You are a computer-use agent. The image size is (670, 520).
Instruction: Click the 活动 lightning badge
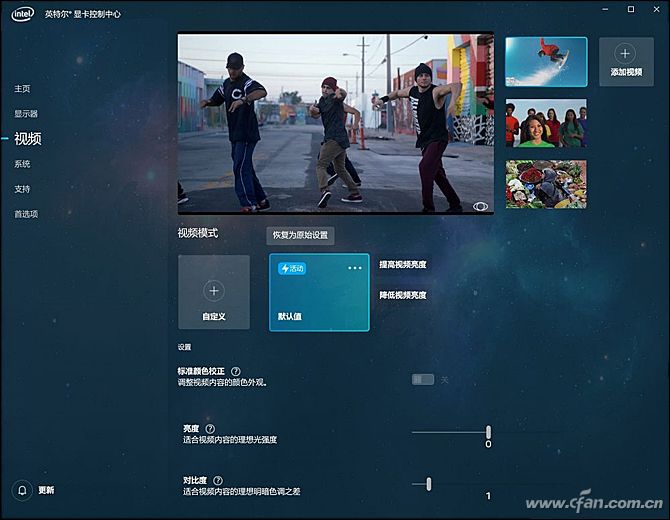tap(292, 268)
